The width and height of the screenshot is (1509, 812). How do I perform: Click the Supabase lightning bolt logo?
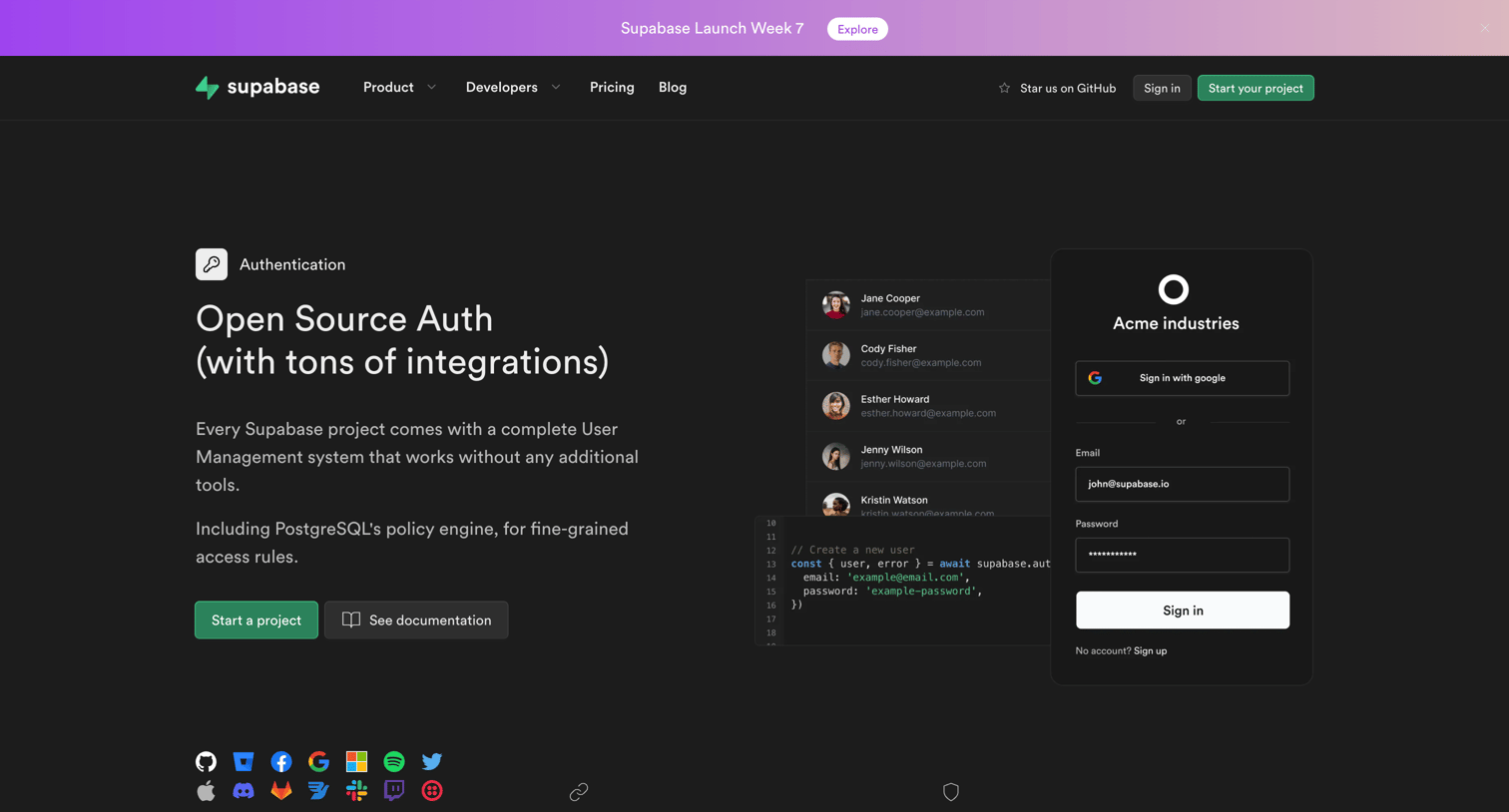tap(207, 88)
